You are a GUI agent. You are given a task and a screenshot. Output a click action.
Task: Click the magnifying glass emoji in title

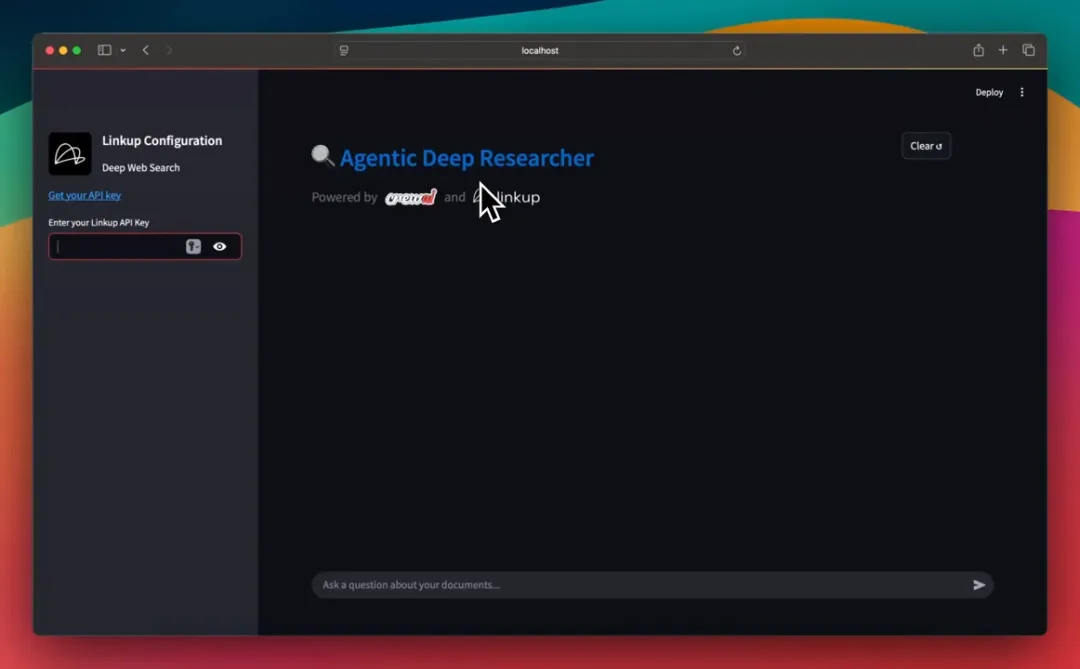tap(322, 156)
